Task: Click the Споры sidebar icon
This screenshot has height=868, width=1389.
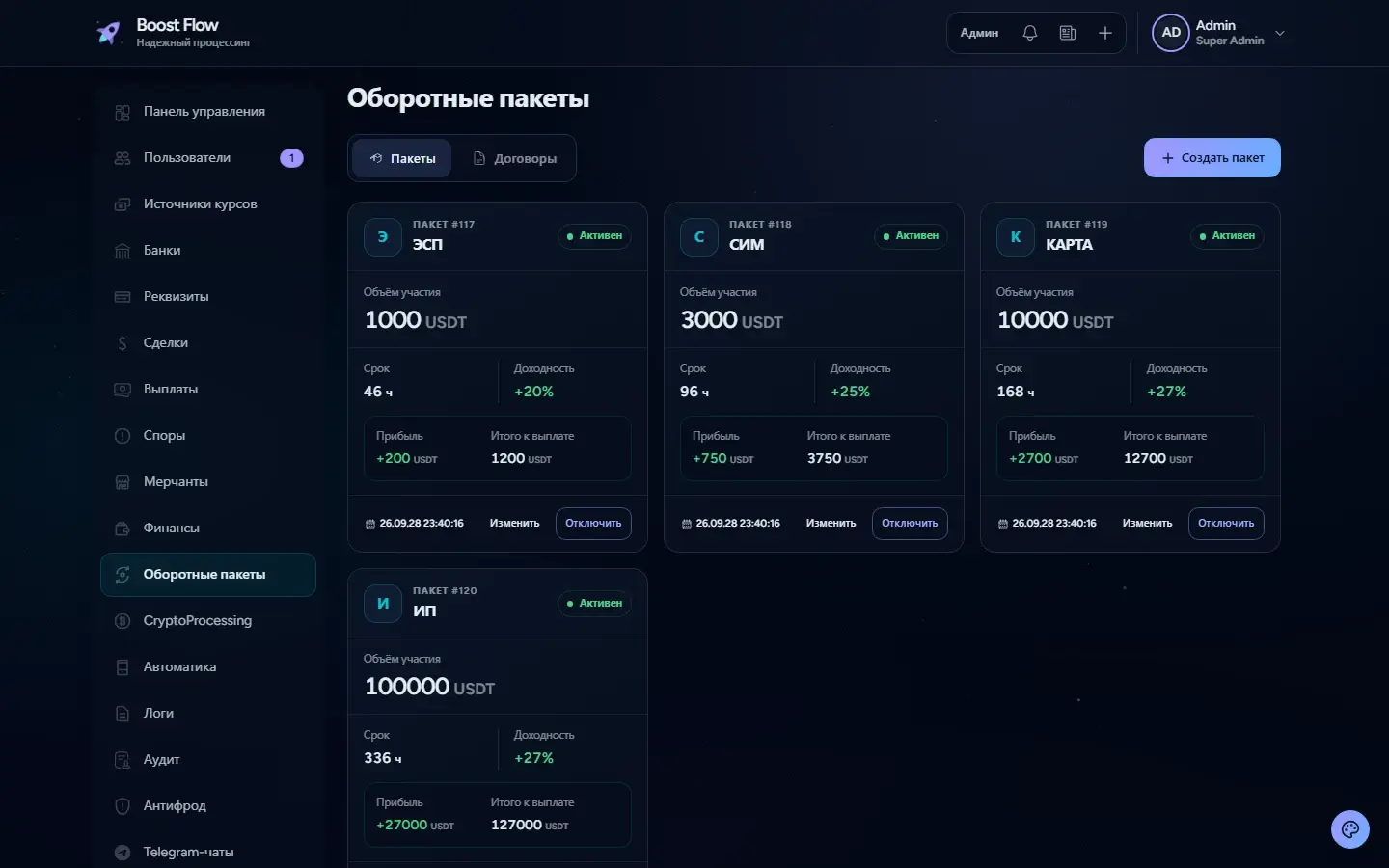Action: pyautogui.click(x=123, y=436)
